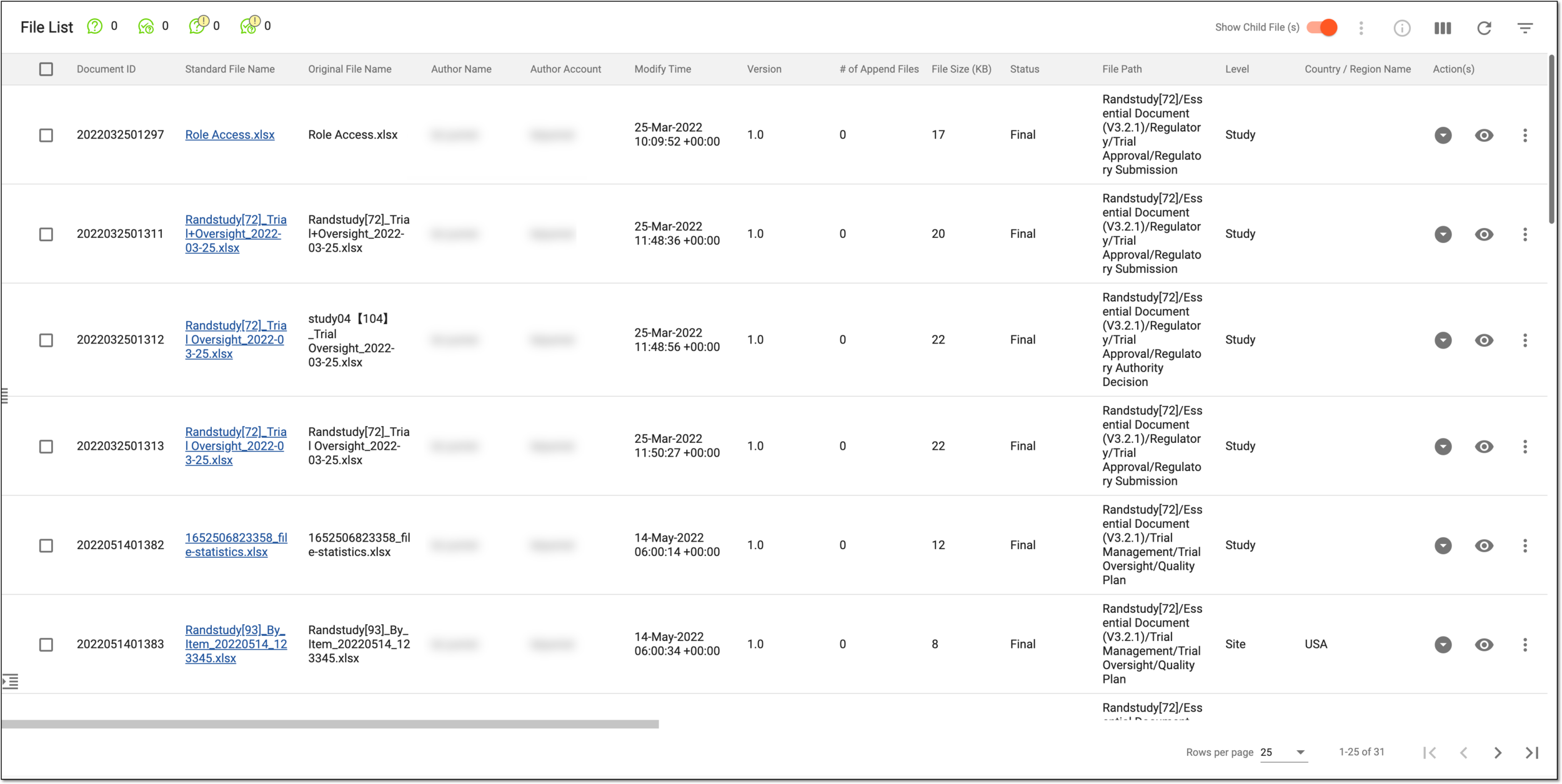Open more actions for document 2022032501312
The height and width of the screenshot is (784, 1562).
click(1525, 340)
